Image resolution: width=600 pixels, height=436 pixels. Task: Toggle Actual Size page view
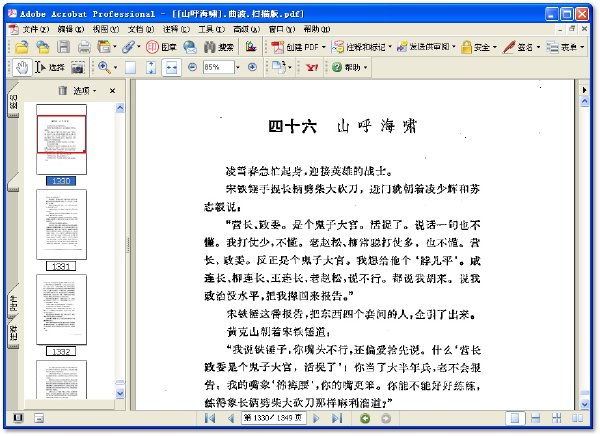coord(130,68)
